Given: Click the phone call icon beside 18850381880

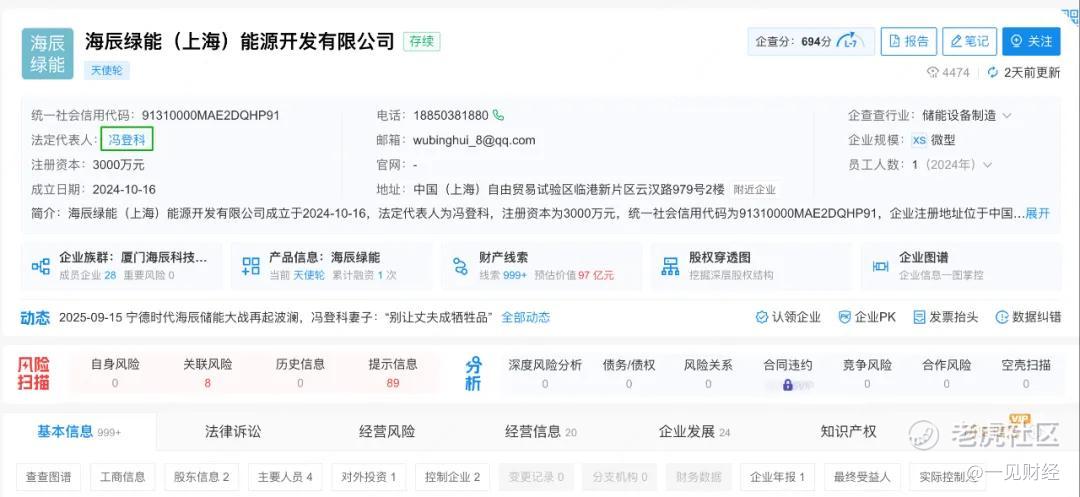Looking at the screenshot, I should 498,116.
